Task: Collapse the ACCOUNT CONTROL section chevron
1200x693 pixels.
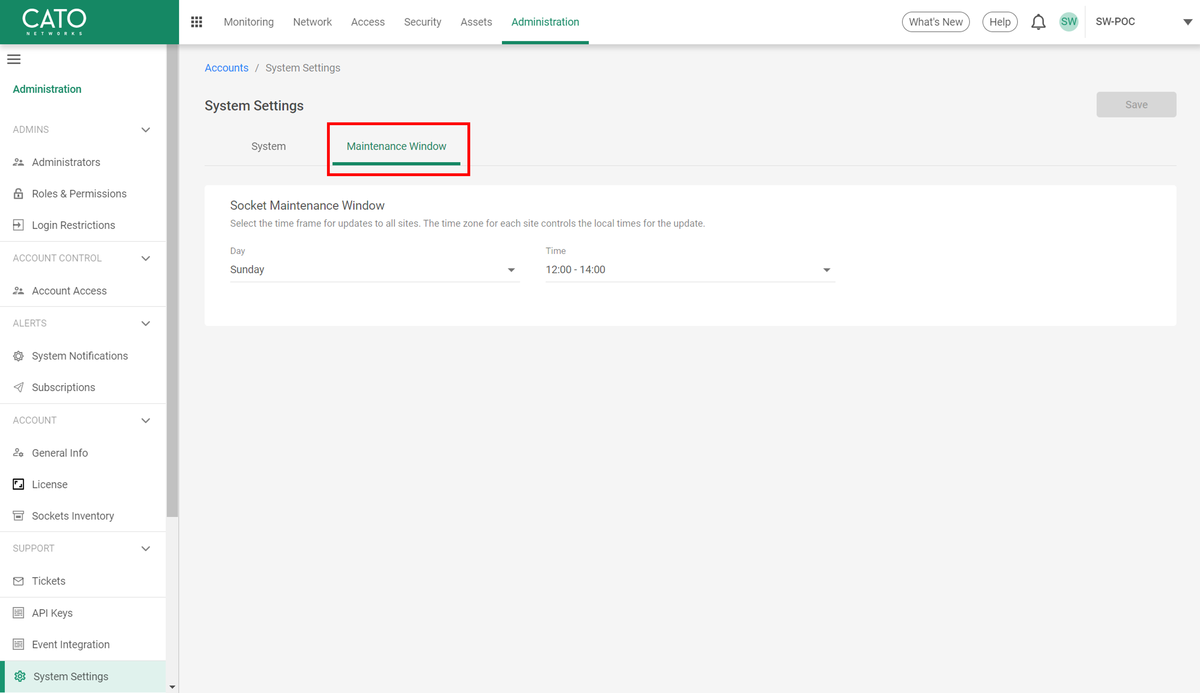Action: [x=146, y=258]
